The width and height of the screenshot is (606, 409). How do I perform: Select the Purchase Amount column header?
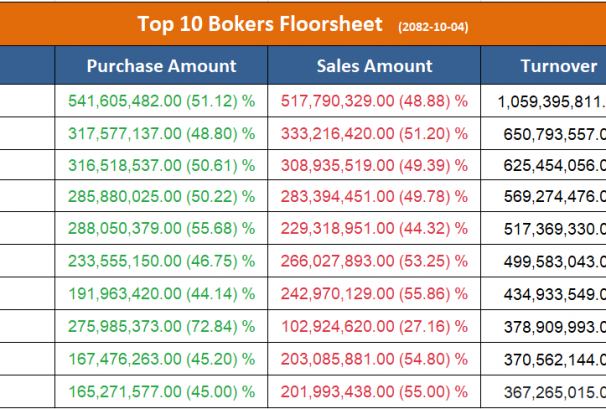point(161,66)
